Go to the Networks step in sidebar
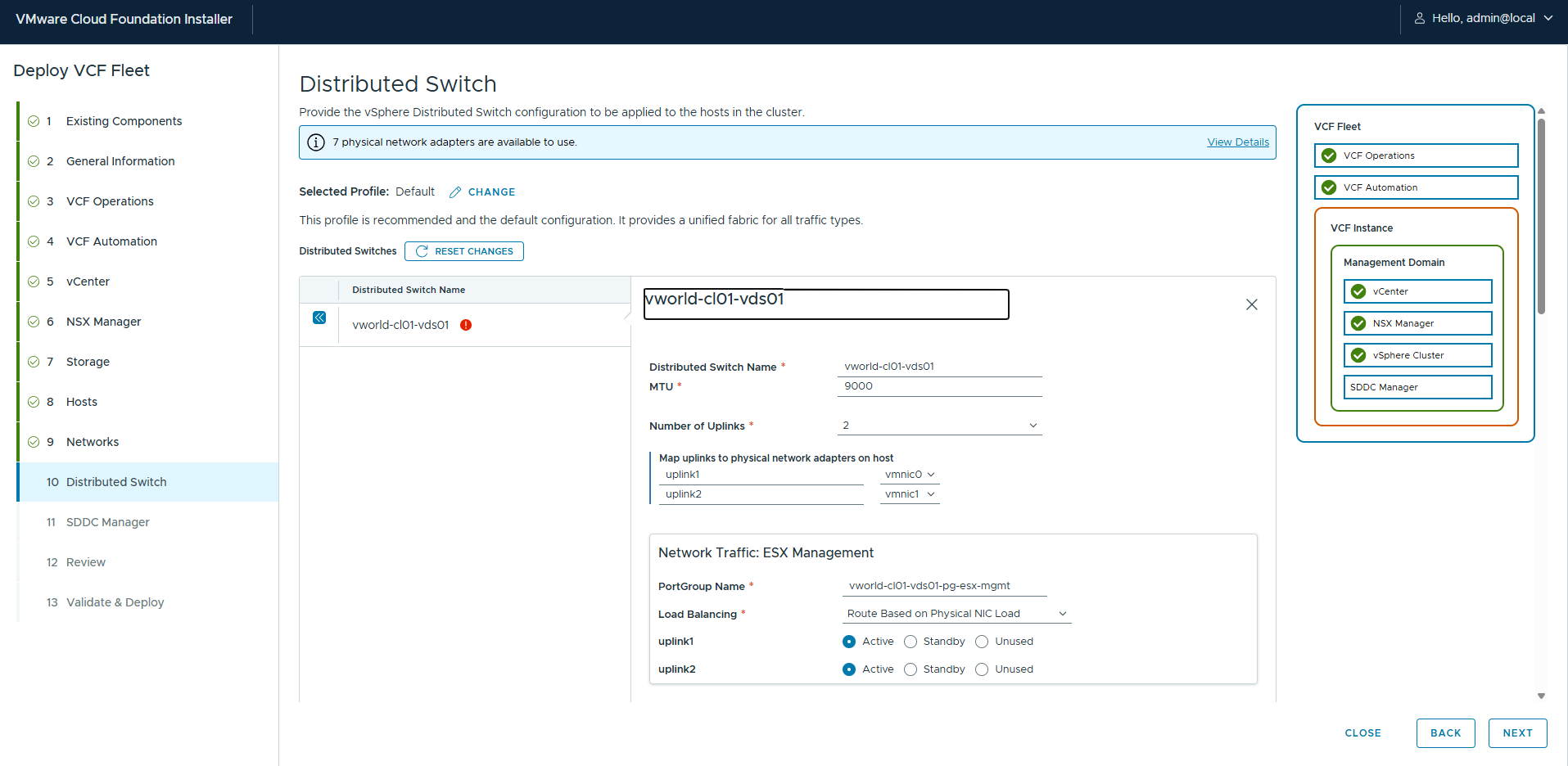Screen dimensions: 1568x766 pyautogui.click(x=93, y=442)
